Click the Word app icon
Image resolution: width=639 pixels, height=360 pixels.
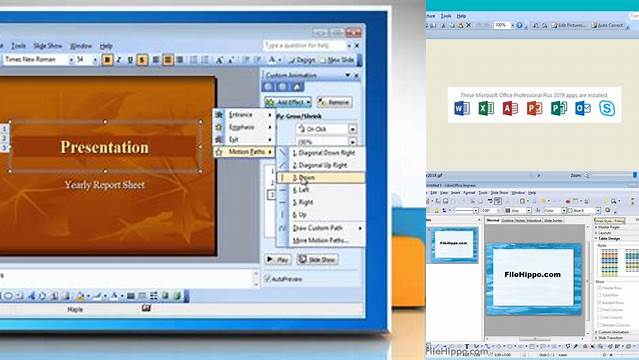coord(462,108)
